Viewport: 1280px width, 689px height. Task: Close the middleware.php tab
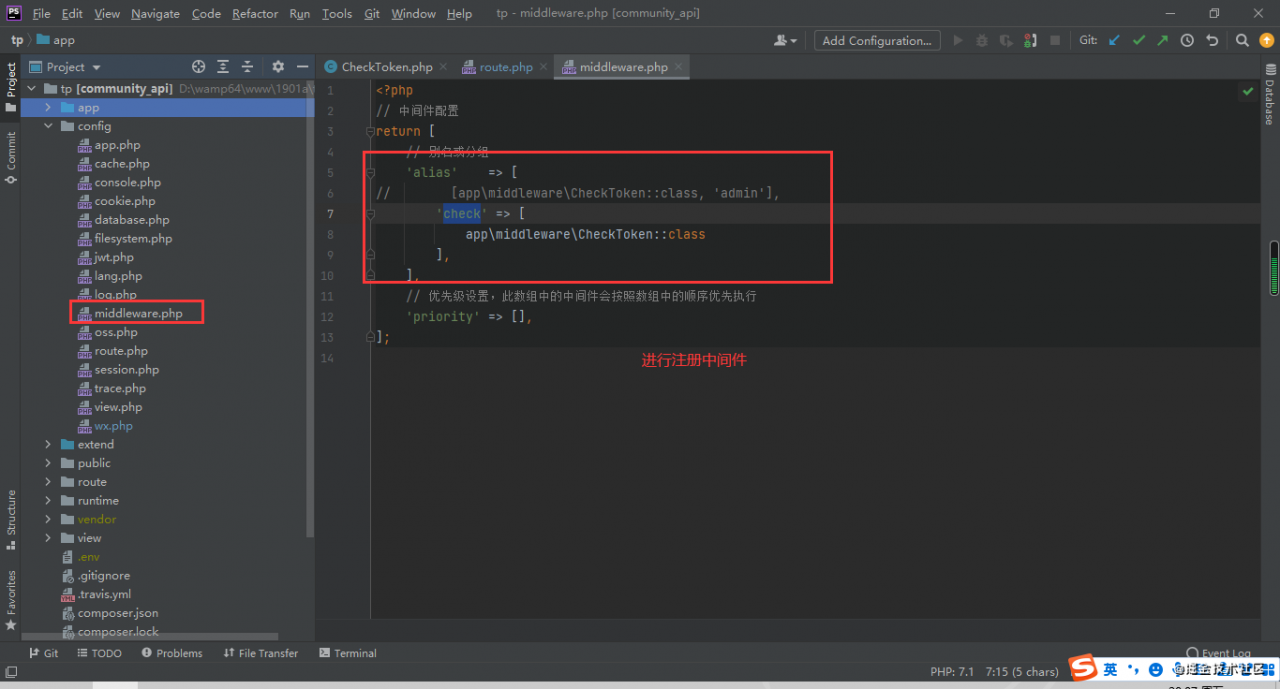coord(678,67)
